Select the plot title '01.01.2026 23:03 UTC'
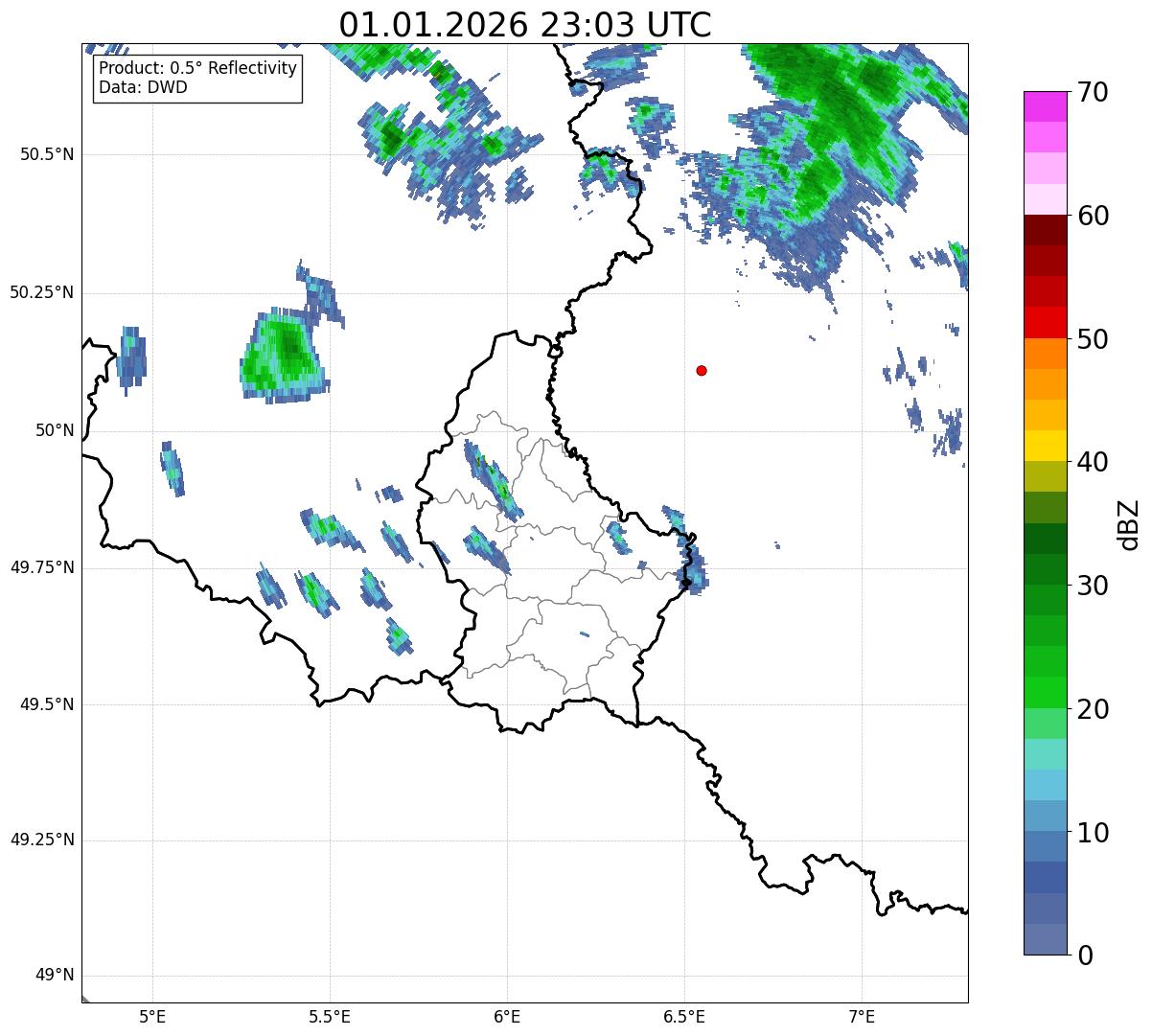 tap(525, 24)
